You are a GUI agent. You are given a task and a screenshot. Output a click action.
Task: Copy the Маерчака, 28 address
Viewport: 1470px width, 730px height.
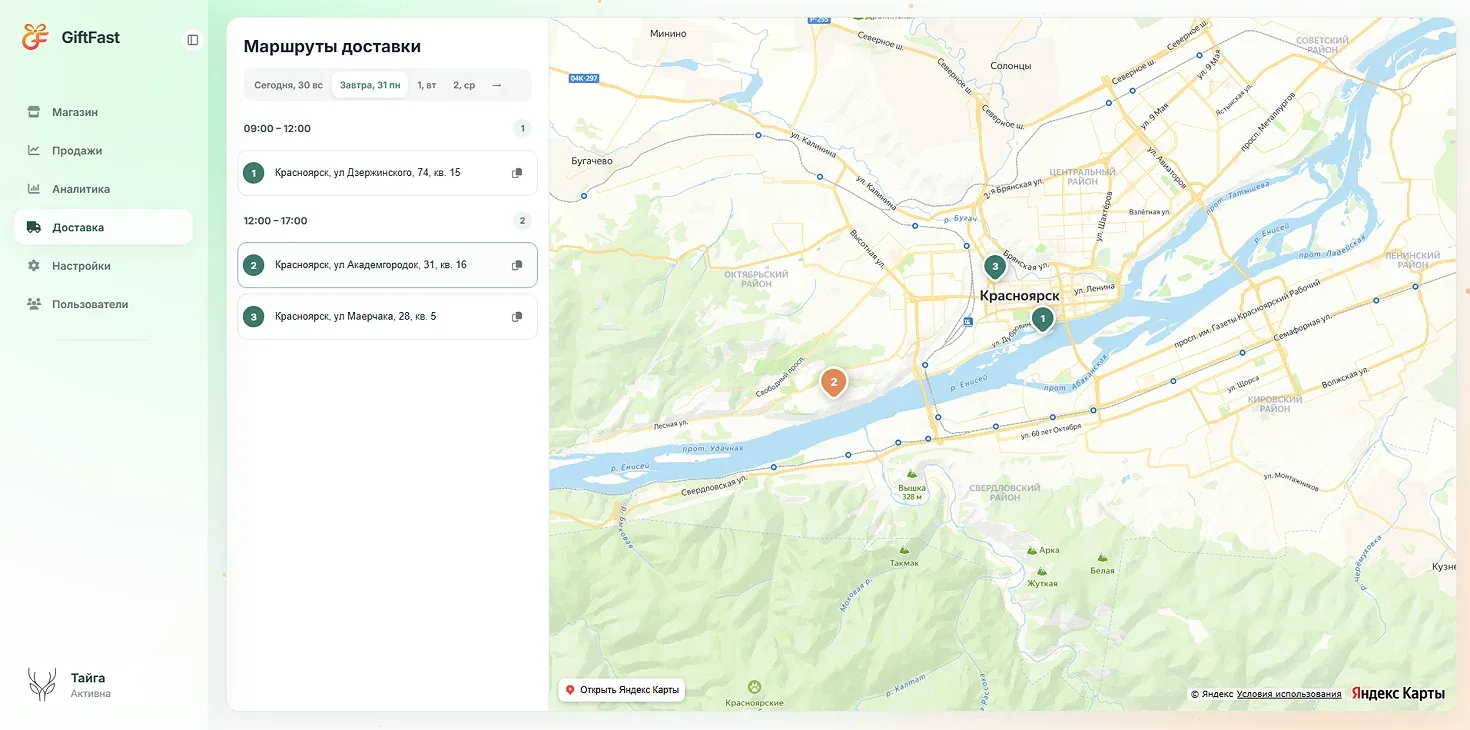[517, 317]
